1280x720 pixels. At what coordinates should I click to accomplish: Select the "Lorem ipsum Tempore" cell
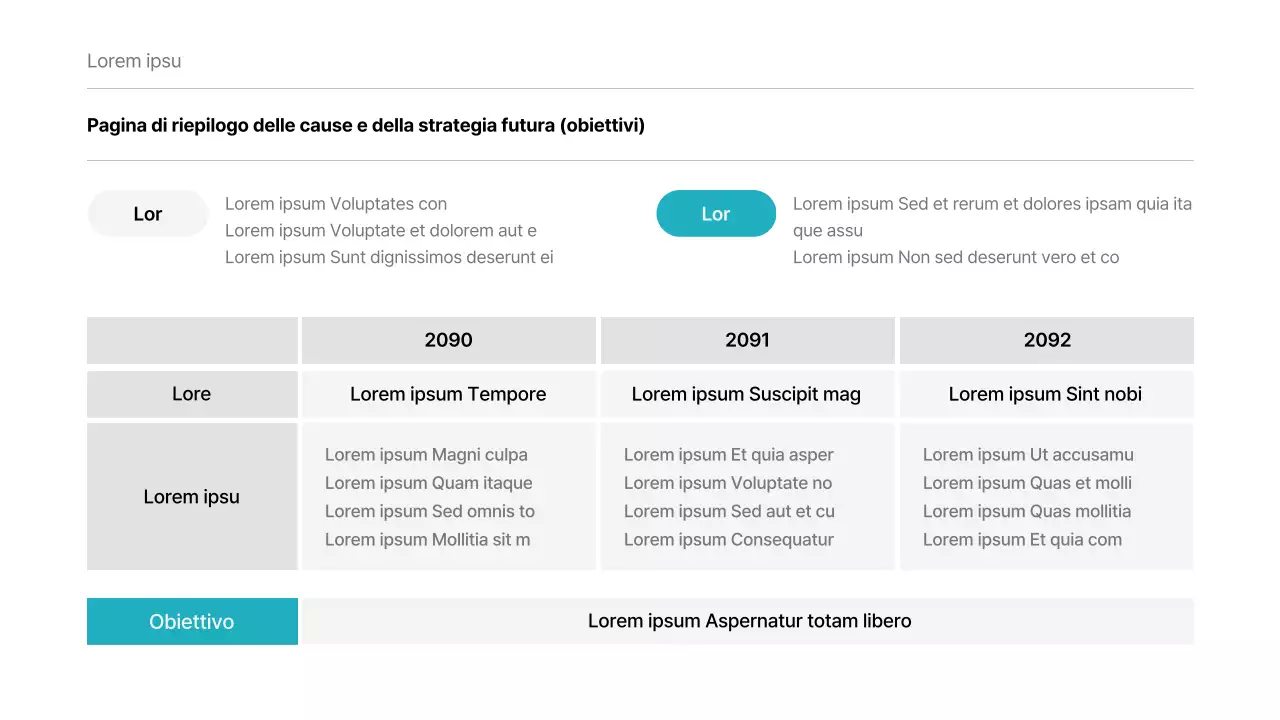pos(448,394)
